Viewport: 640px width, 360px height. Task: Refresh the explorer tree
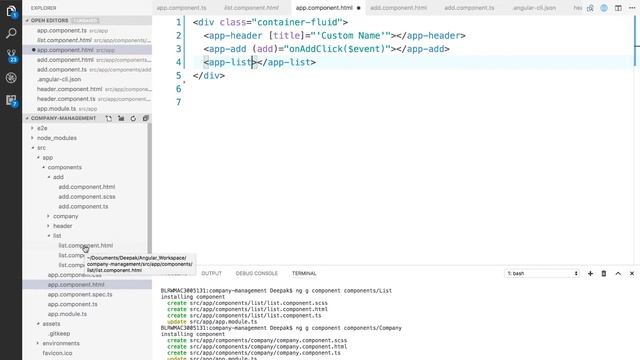[x=133, y=118]
